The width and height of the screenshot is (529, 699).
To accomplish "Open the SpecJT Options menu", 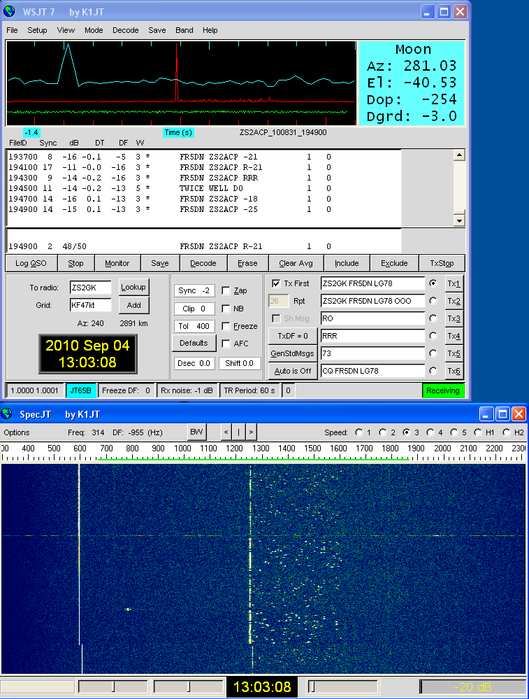I will click(16, 432).
